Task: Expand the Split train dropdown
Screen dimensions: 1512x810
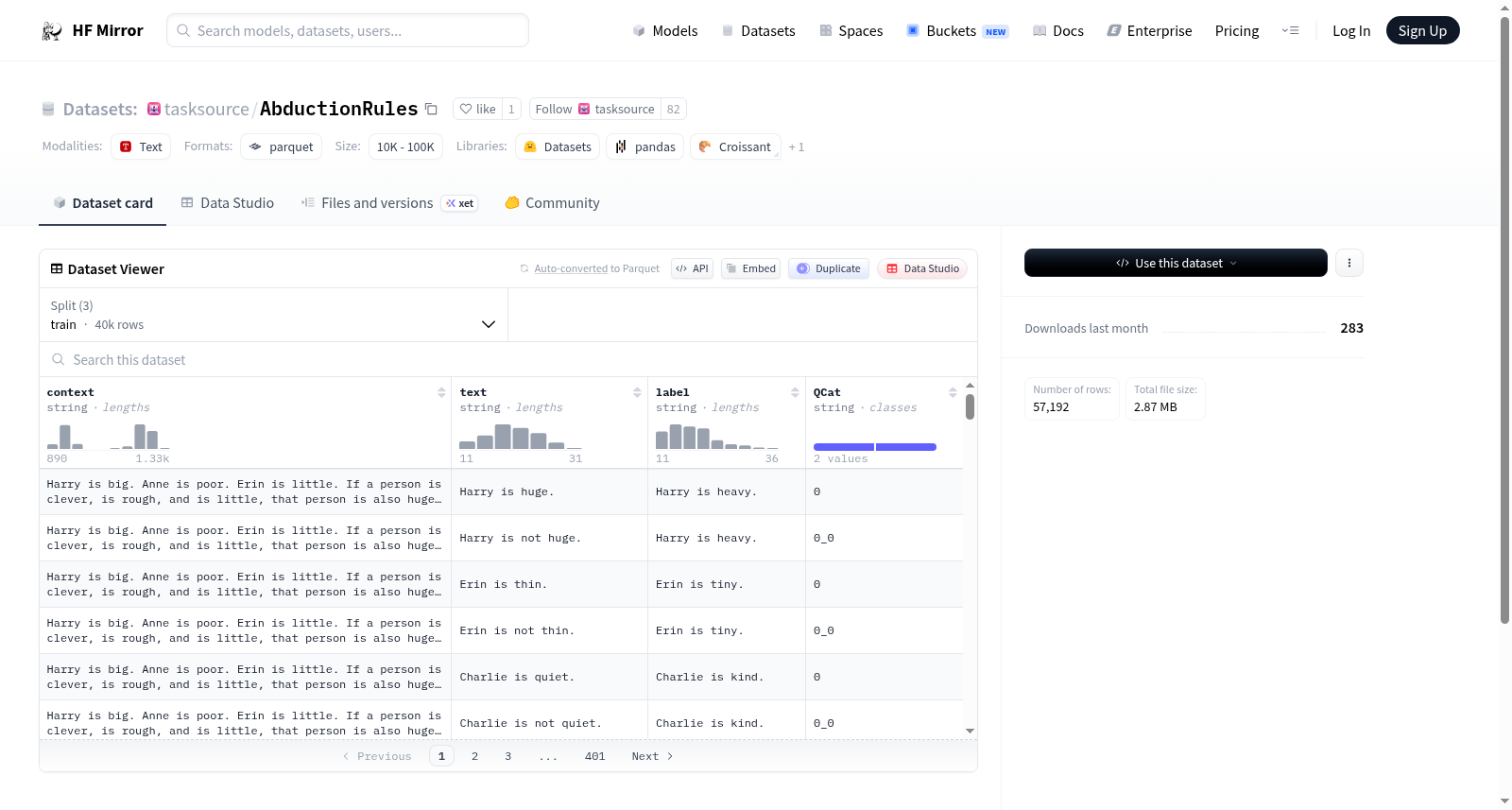Action: (273, 315)
